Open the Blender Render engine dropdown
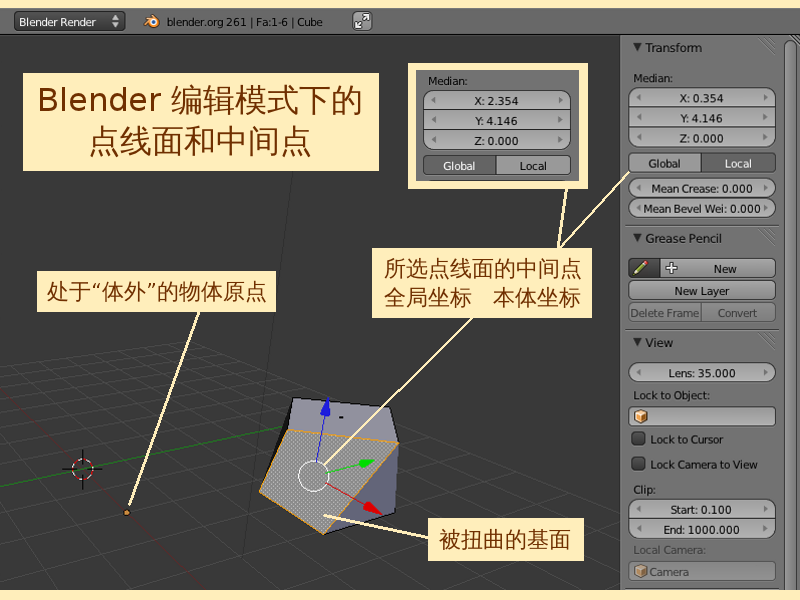The width and height of the screenshot is (800, 600). tap(69, 22)
